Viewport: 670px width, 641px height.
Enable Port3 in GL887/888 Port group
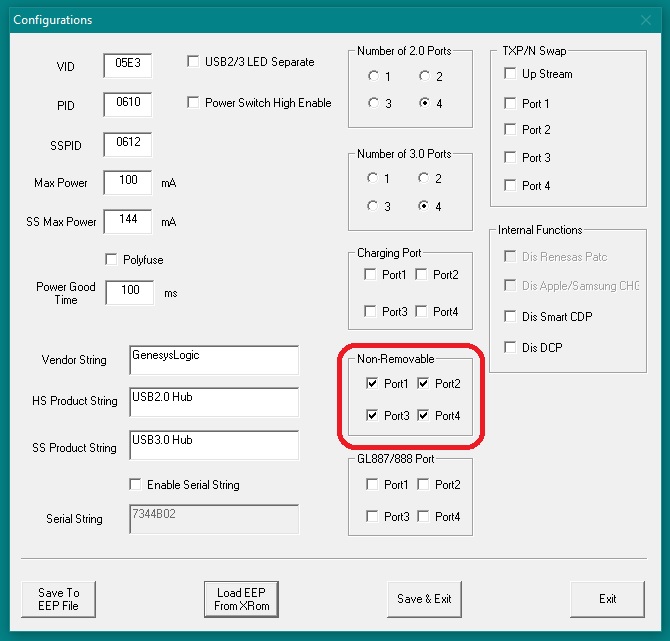[x=372, y=517]
